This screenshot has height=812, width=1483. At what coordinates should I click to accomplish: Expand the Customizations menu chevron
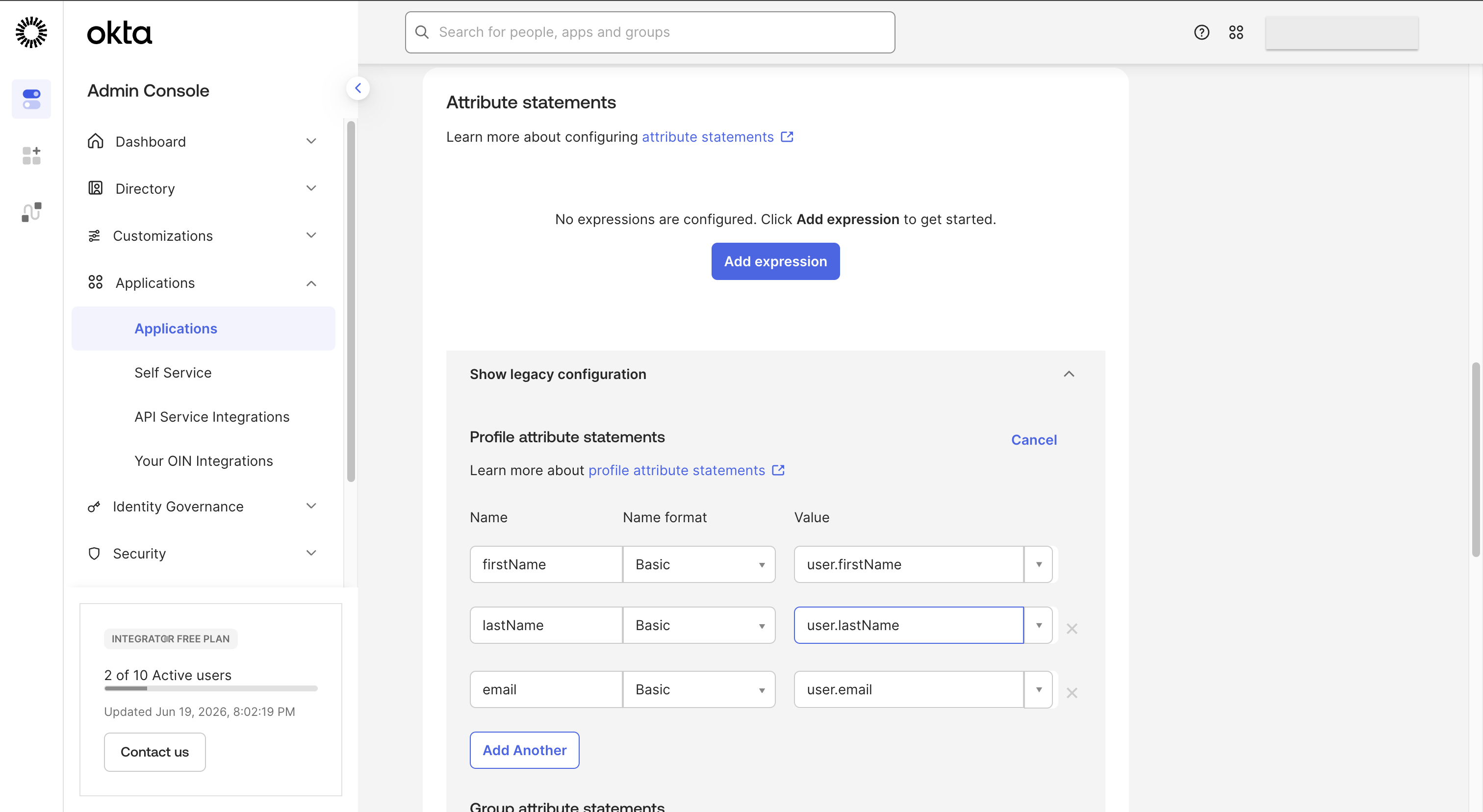pyautogui.click(x=311, y=235)
